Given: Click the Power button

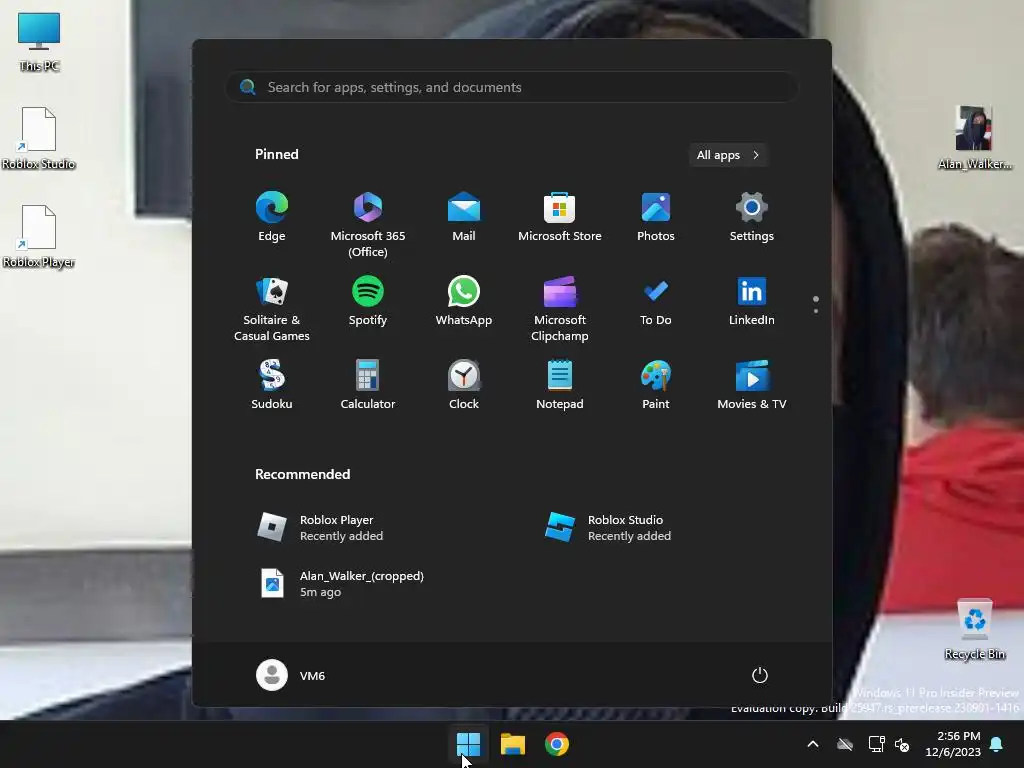Looking at the screenshot, I should 760,675.
